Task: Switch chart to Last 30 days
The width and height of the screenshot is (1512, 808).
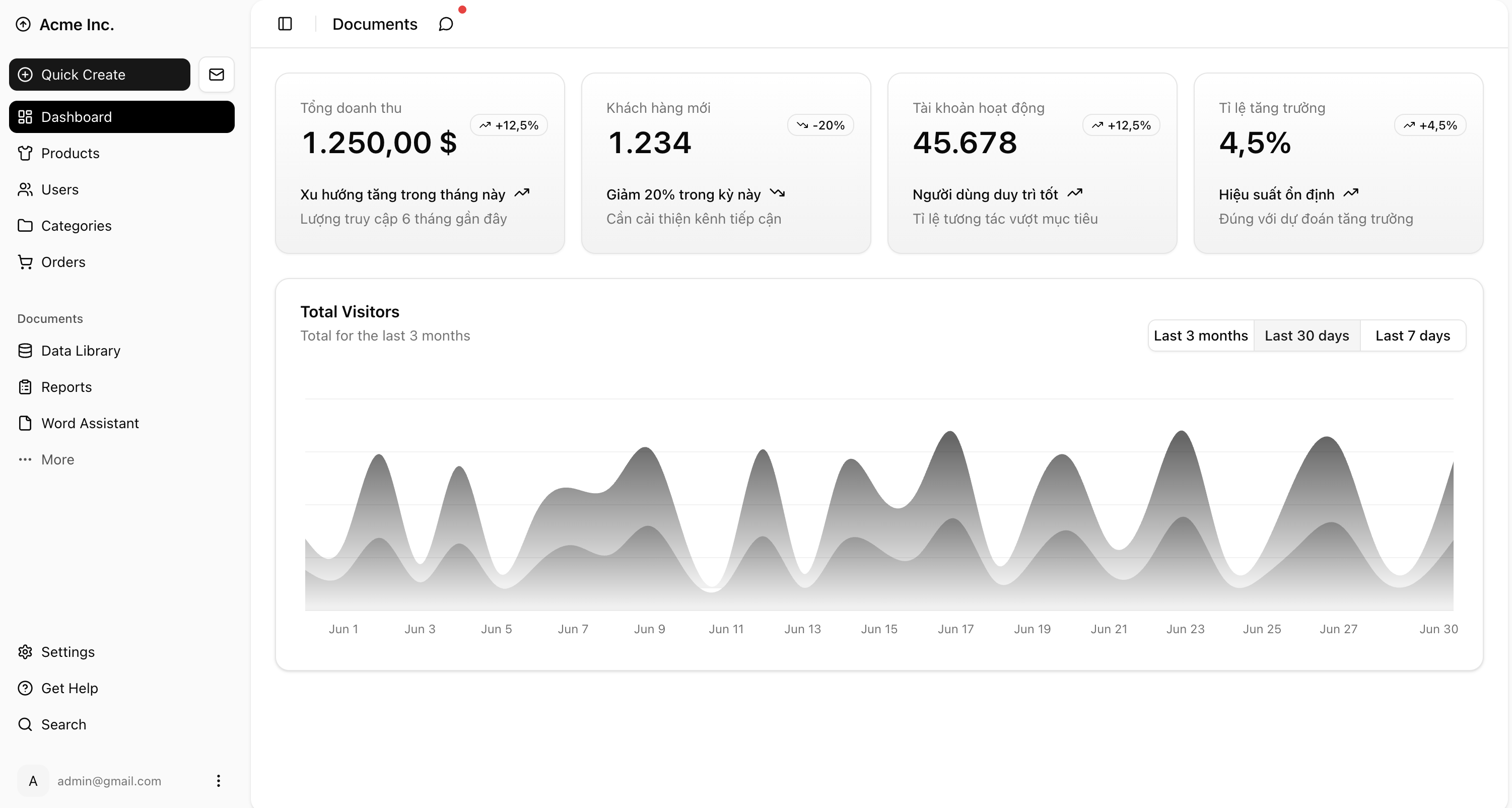Action: (1307, 336)
